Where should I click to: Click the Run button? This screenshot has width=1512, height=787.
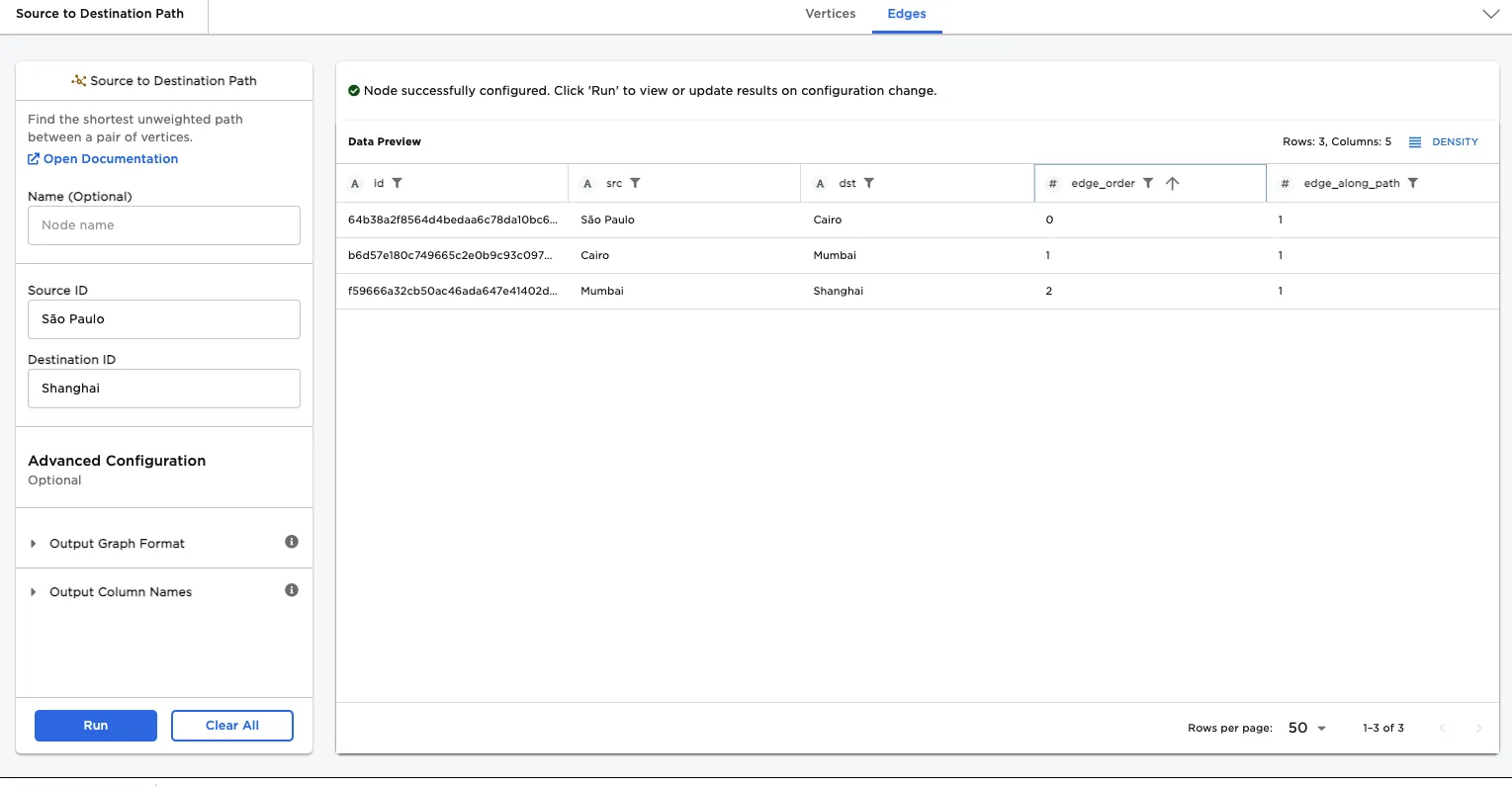95,725
